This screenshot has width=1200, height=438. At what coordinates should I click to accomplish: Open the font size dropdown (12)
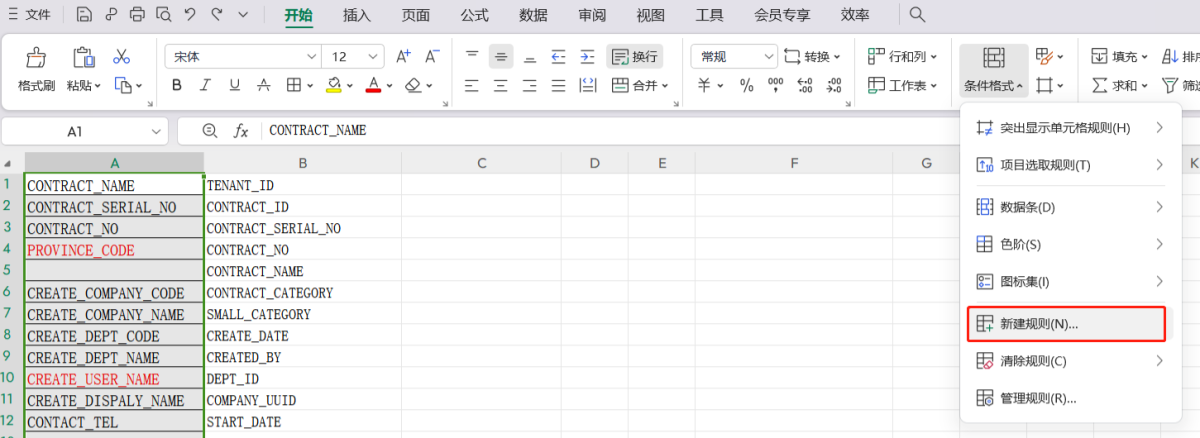(x=374, y=57)
